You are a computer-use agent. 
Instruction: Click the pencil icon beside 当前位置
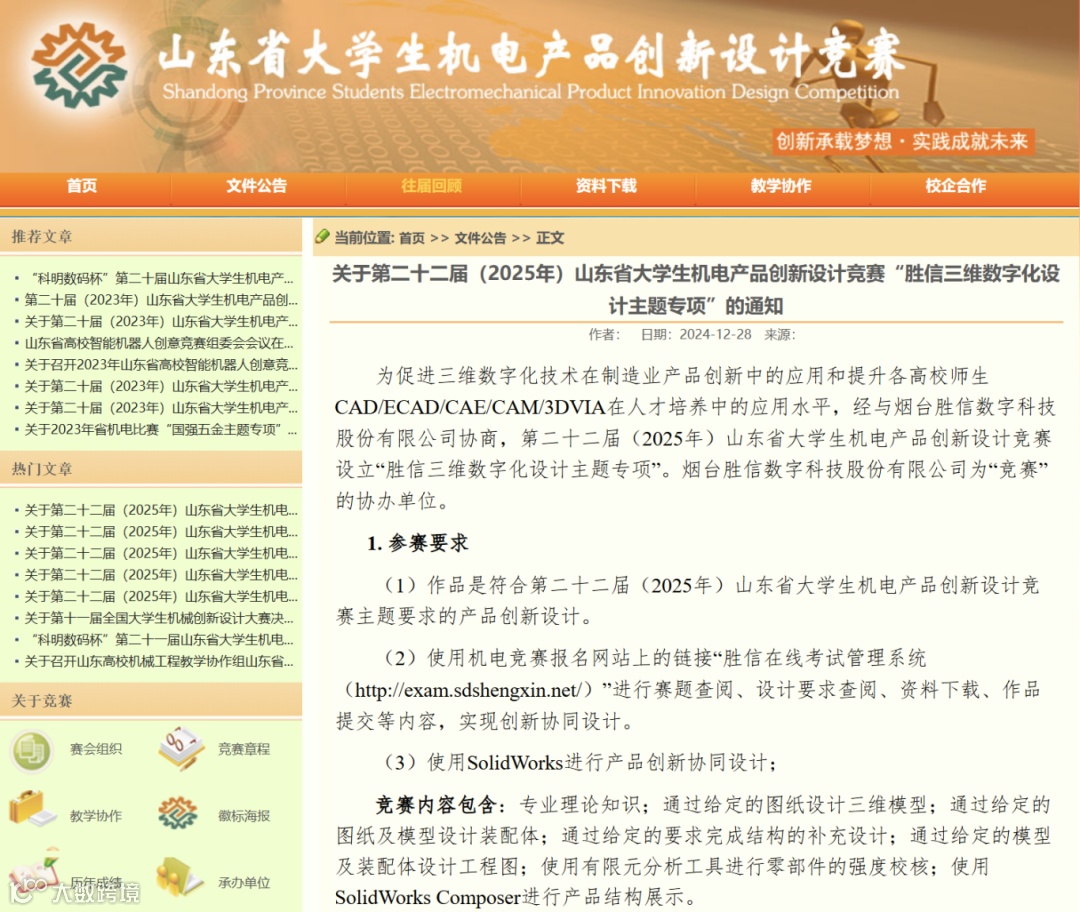pyautogui.click(x=322, y=237)
